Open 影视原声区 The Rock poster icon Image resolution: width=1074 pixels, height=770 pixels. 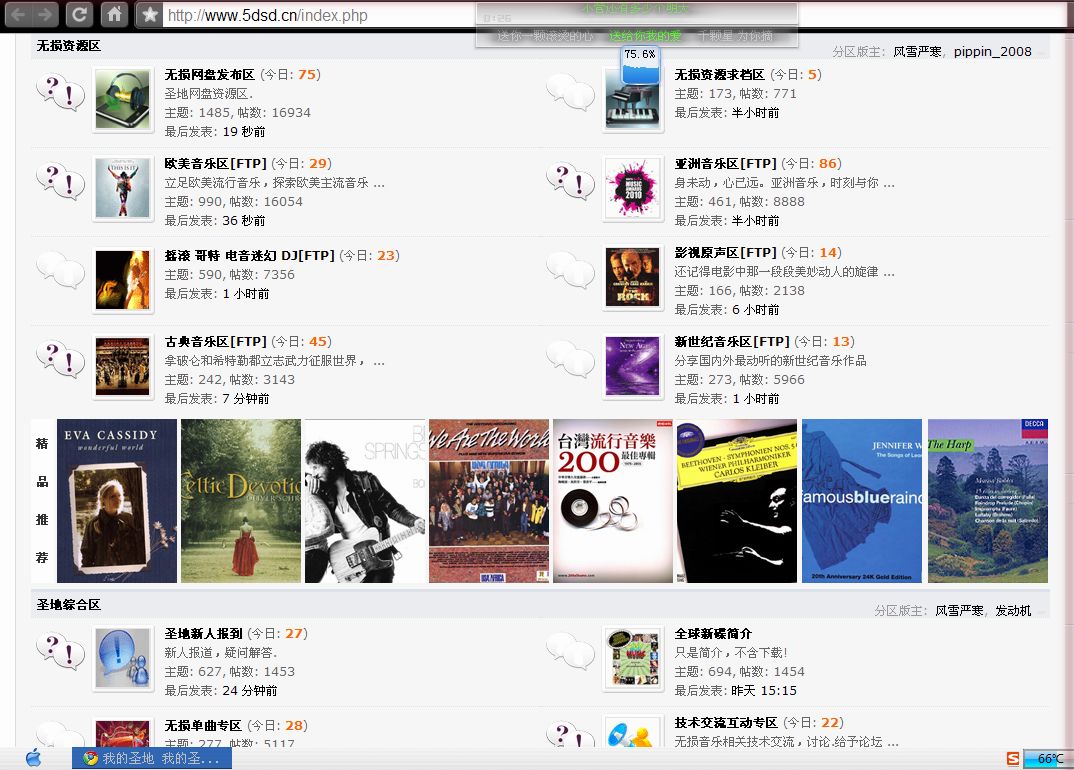(x=633, y=277)
